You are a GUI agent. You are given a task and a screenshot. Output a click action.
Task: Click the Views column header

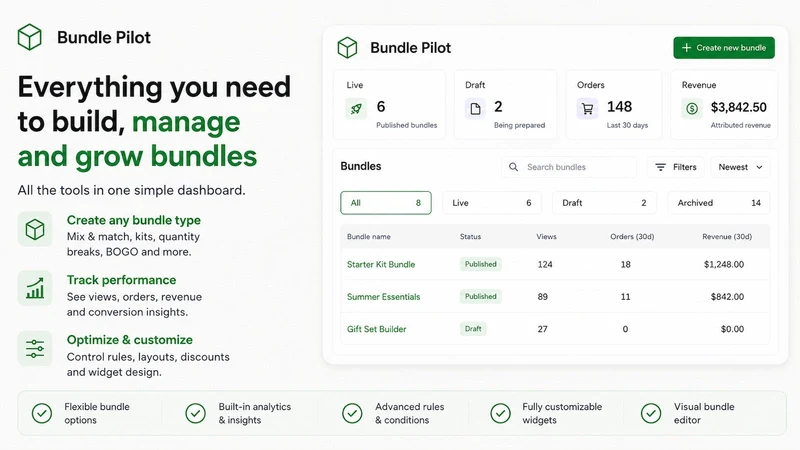[x=546, y=237]
